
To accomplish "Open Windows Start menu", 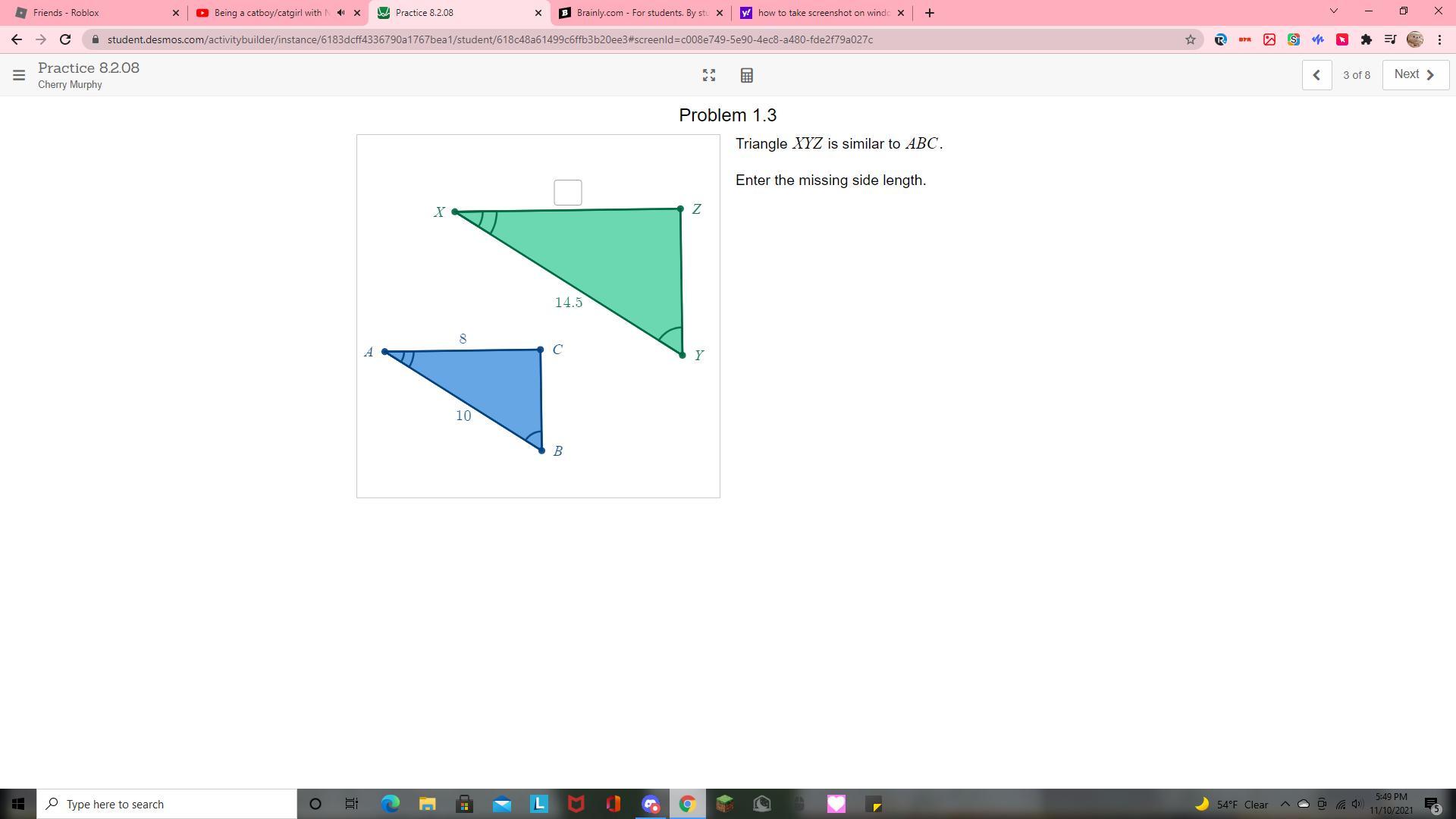I will pyautogui.click(x=18, y=804).
